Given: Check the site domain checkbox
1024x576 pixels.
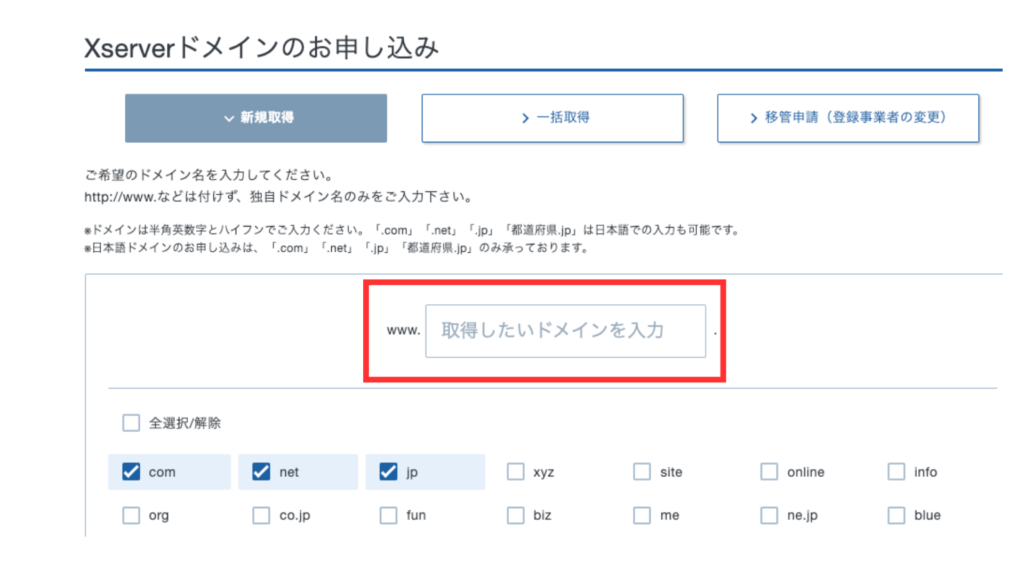Looking at the screenshot, I should tap(642, 472).
